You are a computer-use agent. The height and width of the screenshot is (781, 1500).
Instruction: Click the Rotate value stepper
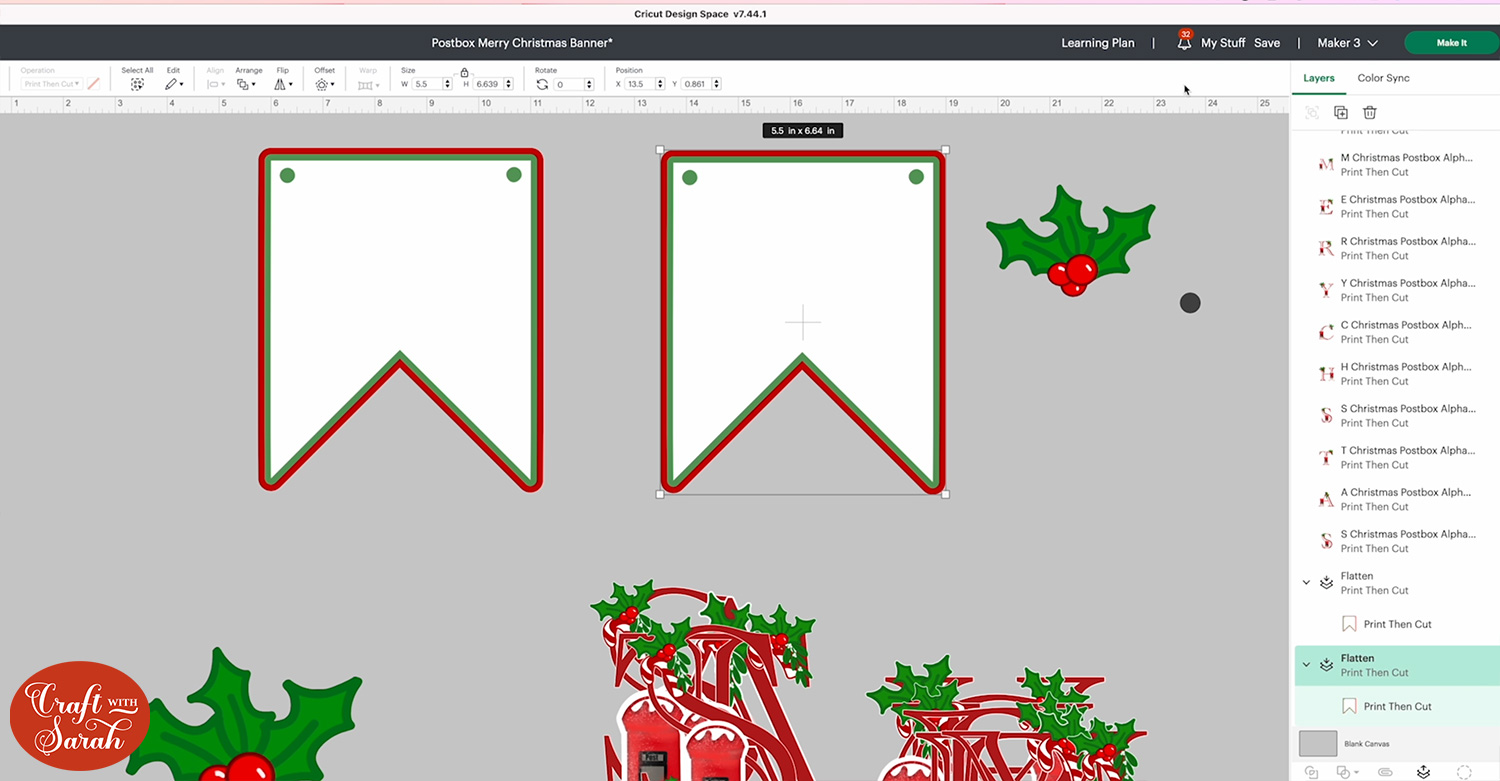coord(589,85)
